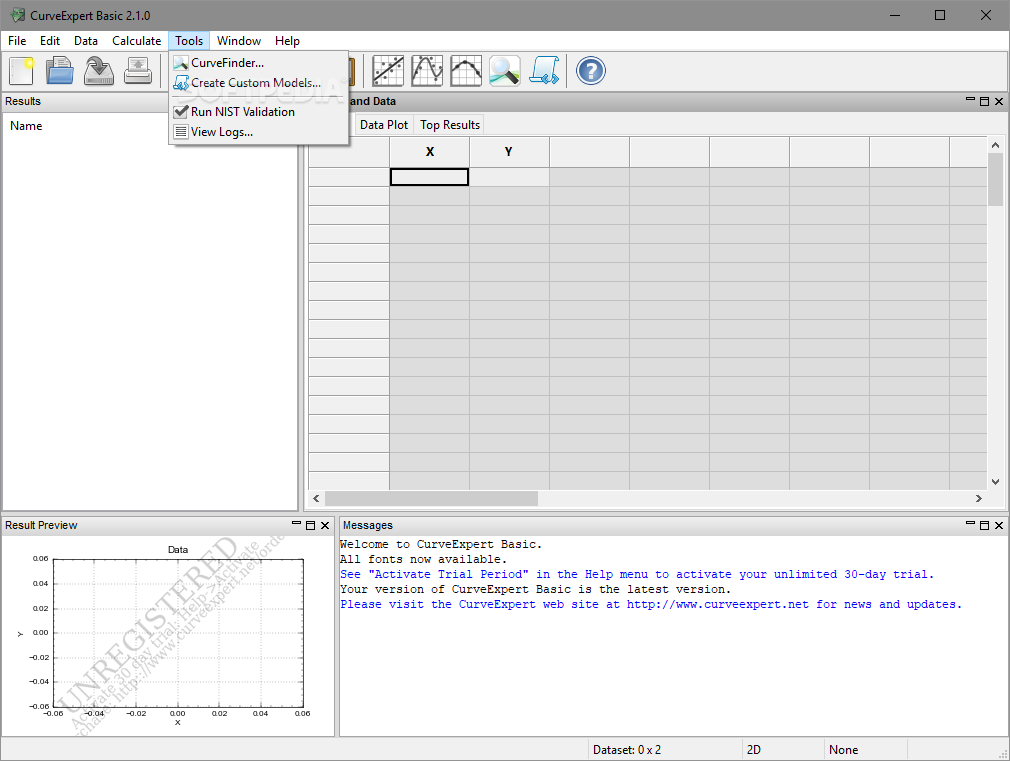Click horizontal scrollbar left arrow

click(316, 498)
